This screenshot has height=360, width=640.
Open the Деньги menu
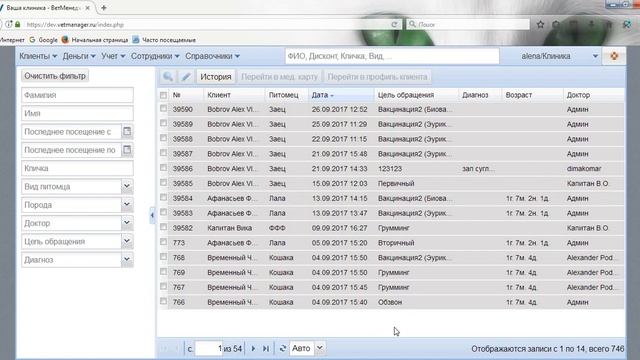79,56
